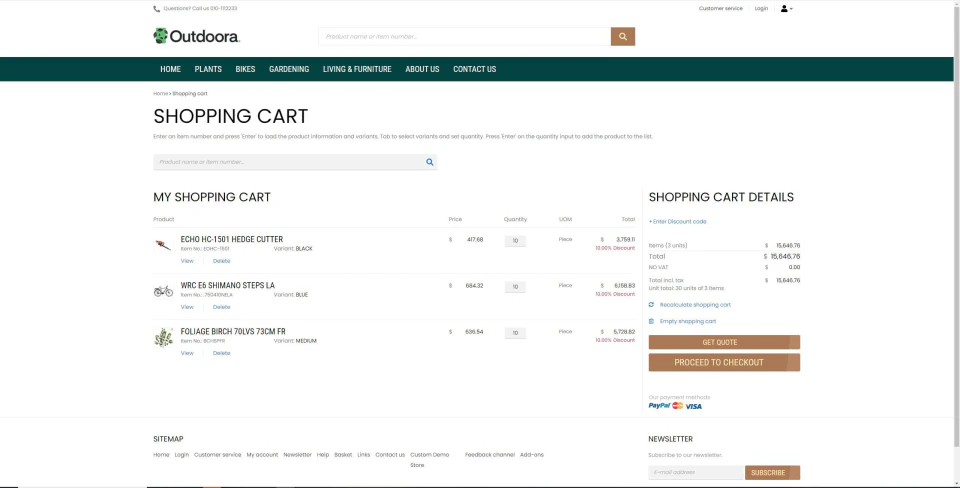Image resolution: width=960 pixels, height=488 pixels.
Task: Delete the Echo HC-1501 Hedge Cutter item
Action: point(222,261)
